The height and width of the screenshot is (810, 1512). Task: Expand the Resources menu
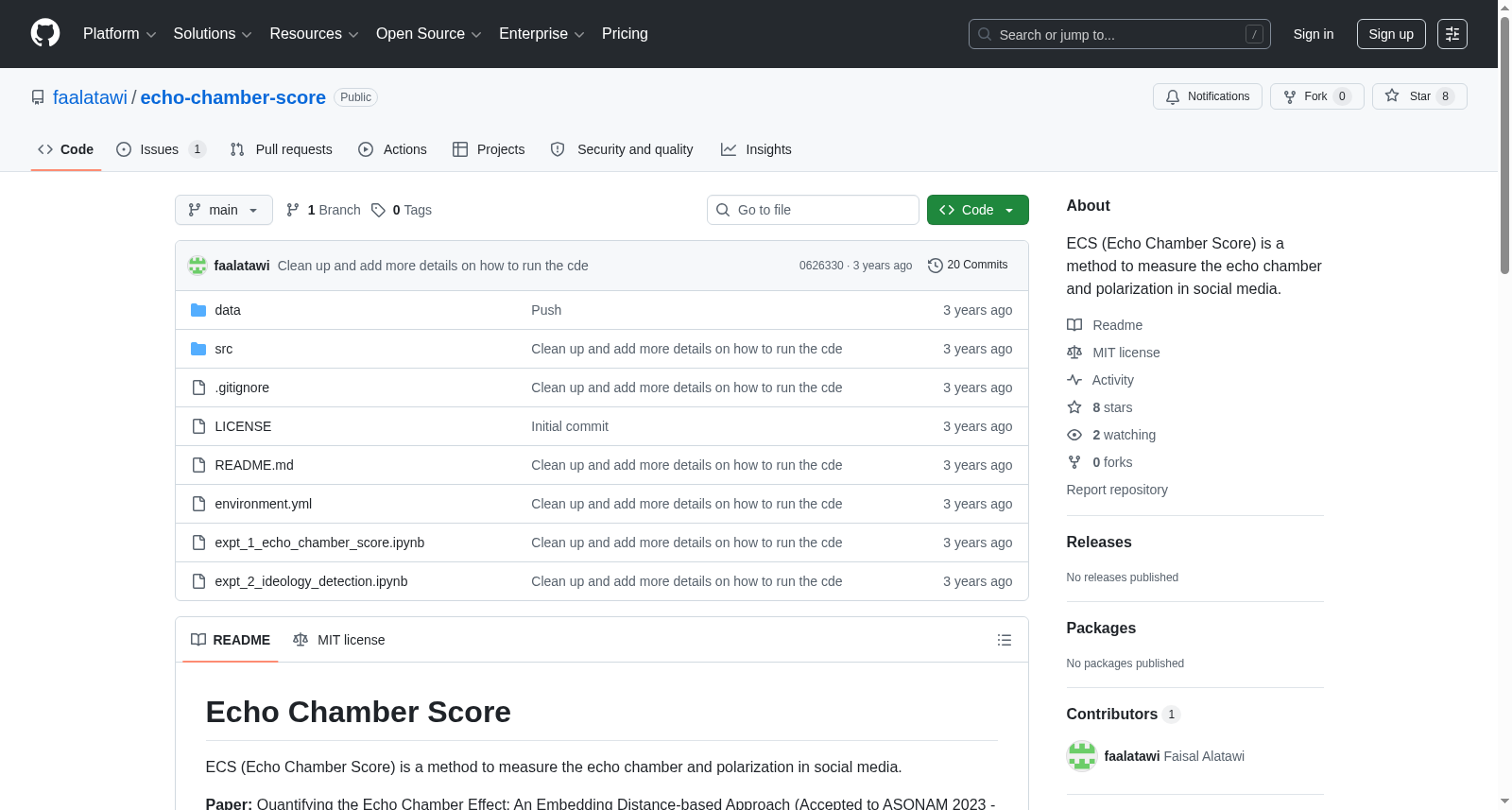click(x=314, y=34)
